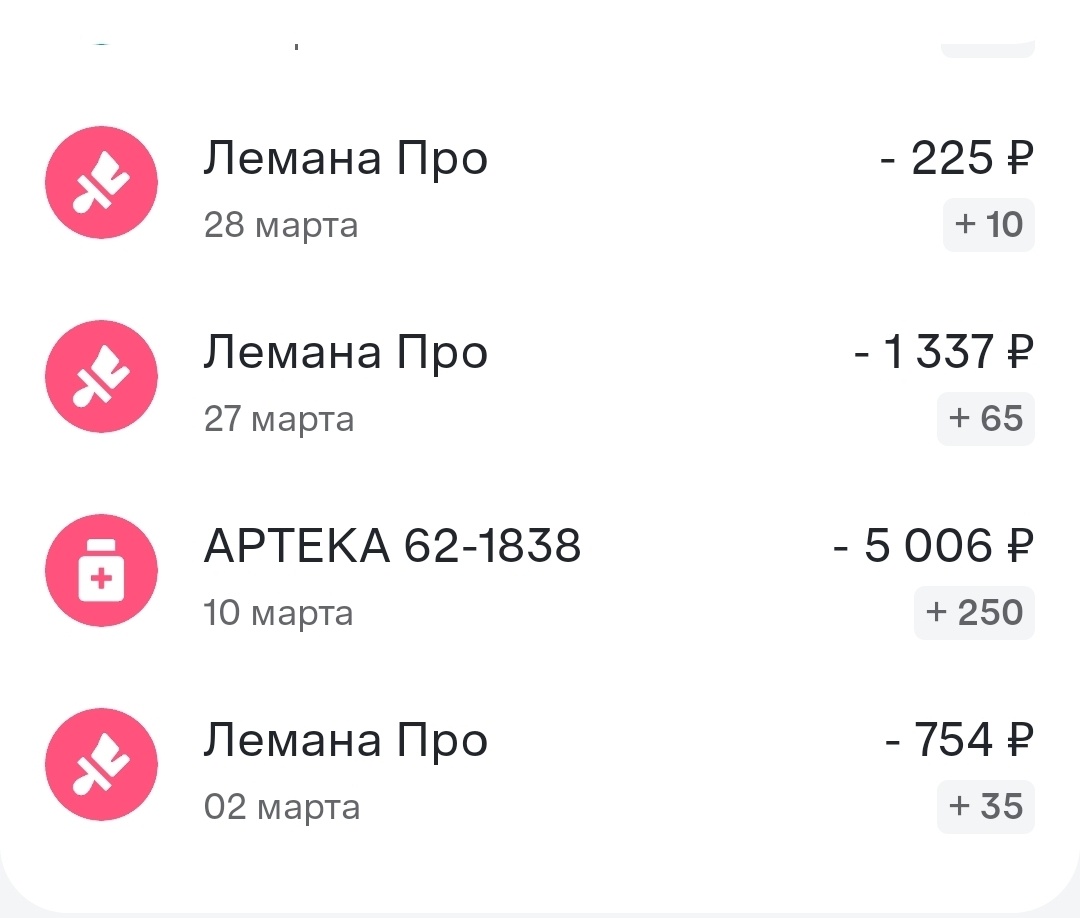
Task: Select the + 250 cashback chip on АПТЕКА row
Action: [974, 612]
